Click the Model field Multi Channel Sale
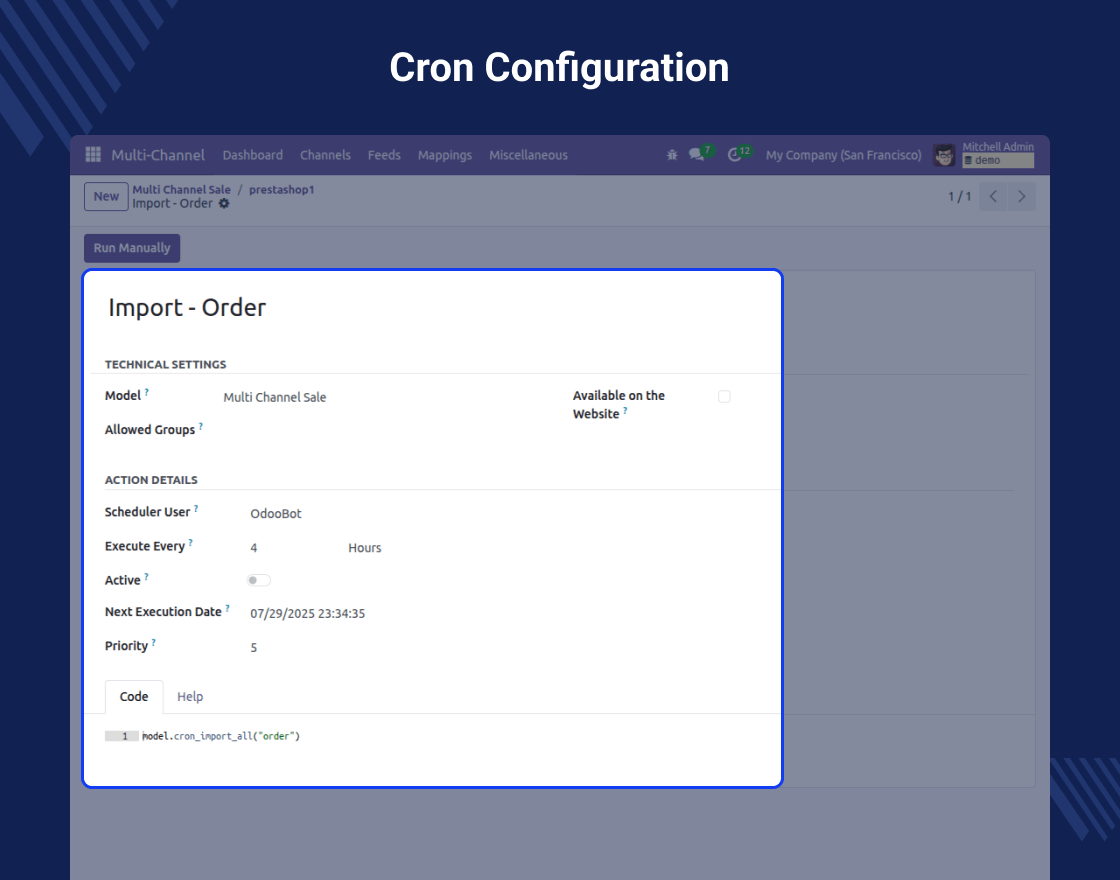This screenshot has height=880, width=1120. click(x=275, y=397)
